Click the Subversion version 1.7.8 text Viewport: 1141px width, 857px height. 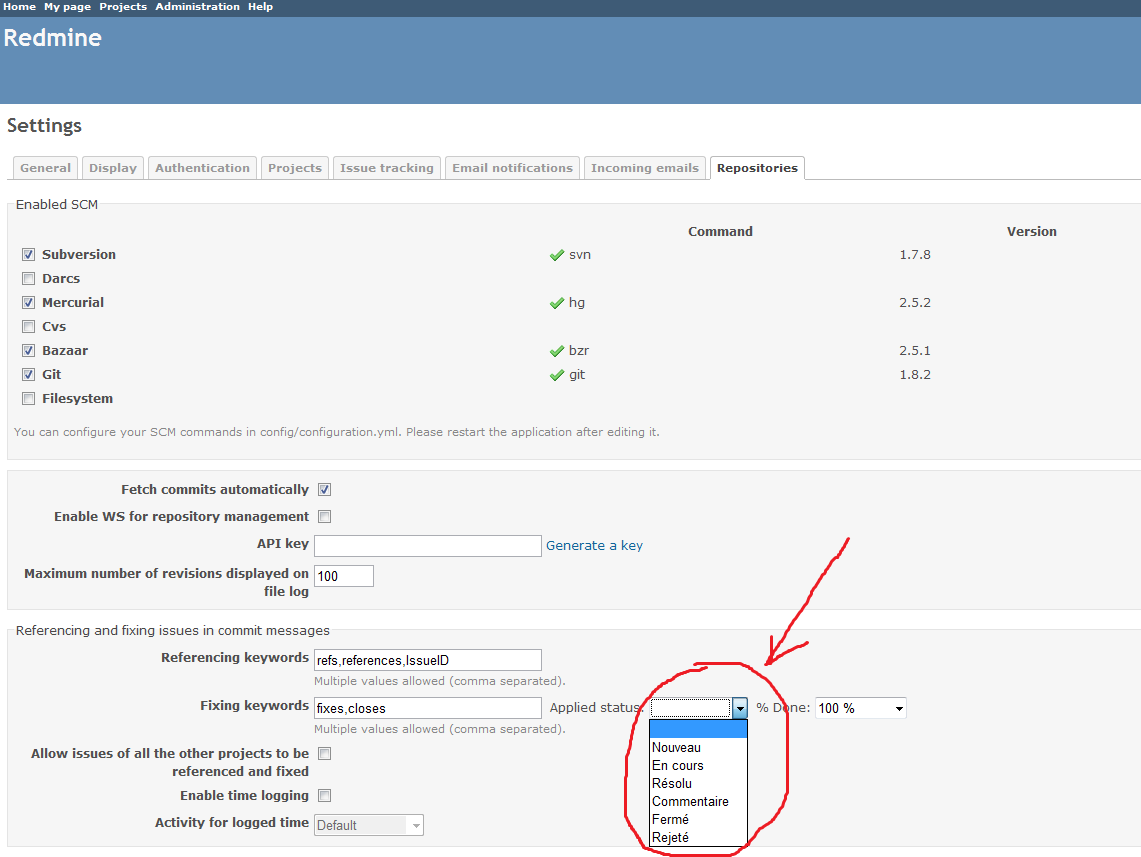(915, 255)
